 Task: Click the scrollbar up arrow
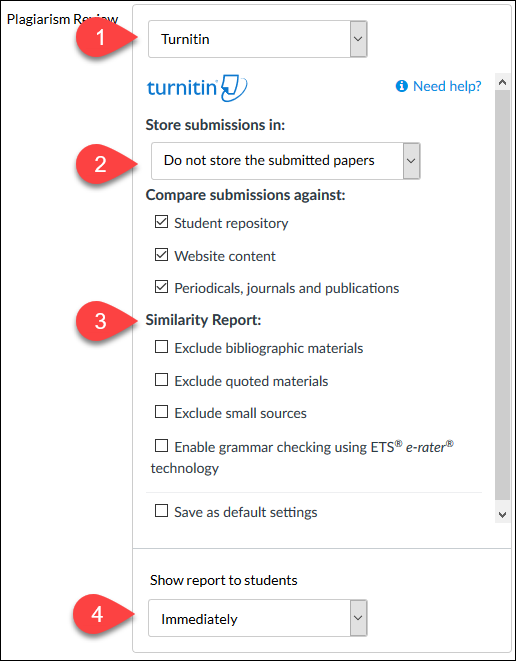[x=502, y=83]
